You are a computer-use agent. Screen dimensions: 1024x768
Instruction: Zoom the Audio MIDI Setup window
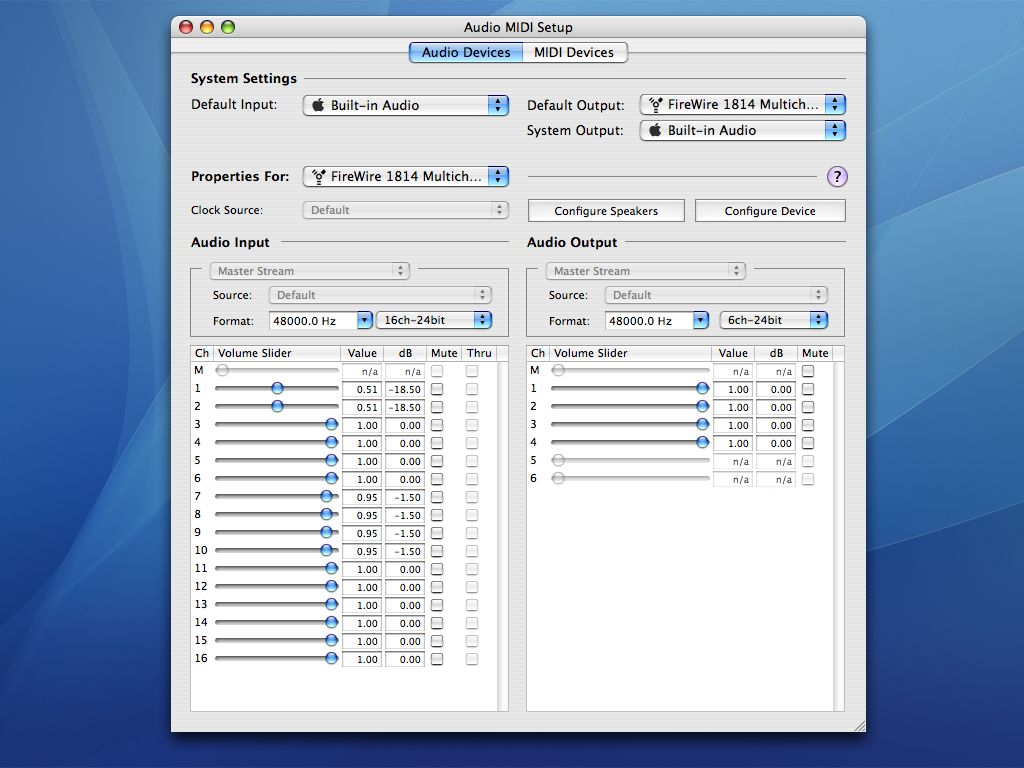coord(228,27)
